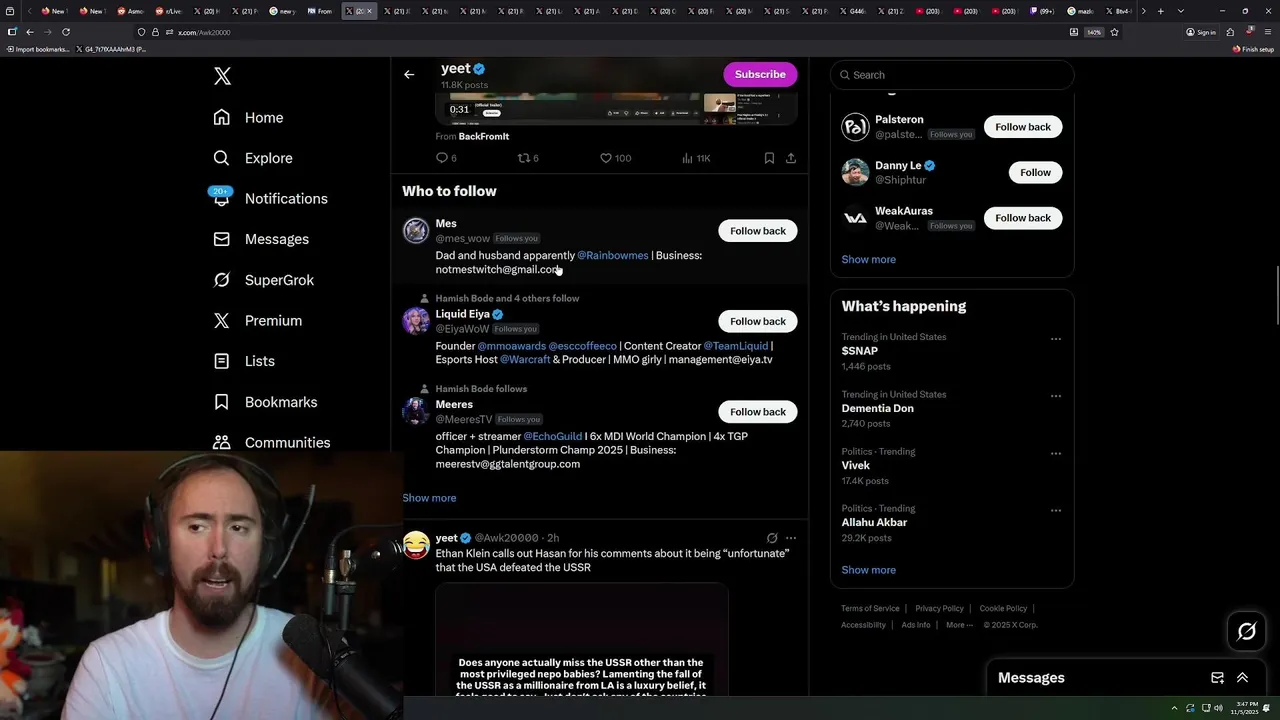The height and width of the screenshot is (720, 1280).
Task: Open a new browser tab
Action: [x=1160, y=11]
